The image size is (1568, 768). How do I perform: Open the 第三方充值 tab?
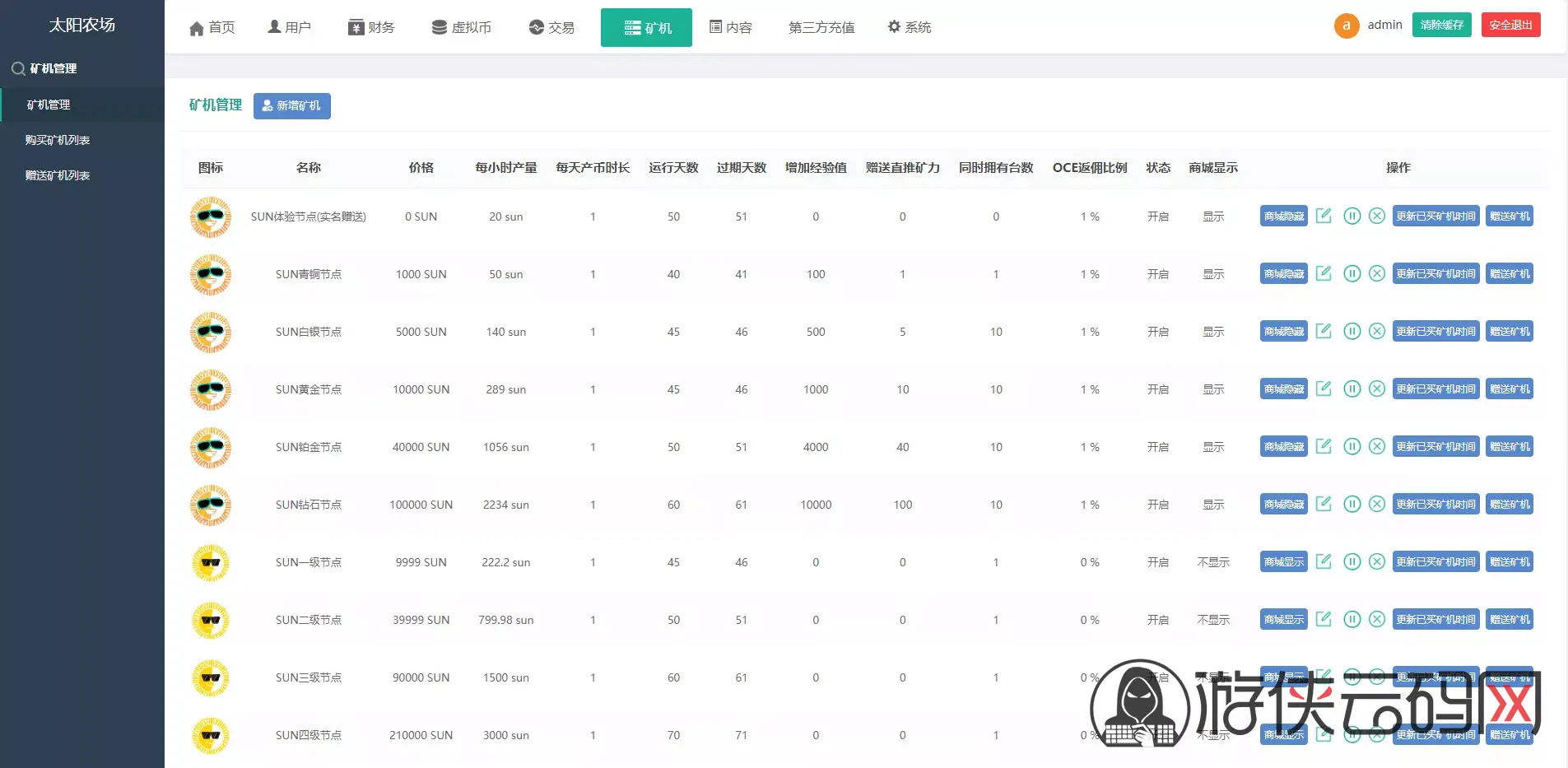[x=821, y=28]
